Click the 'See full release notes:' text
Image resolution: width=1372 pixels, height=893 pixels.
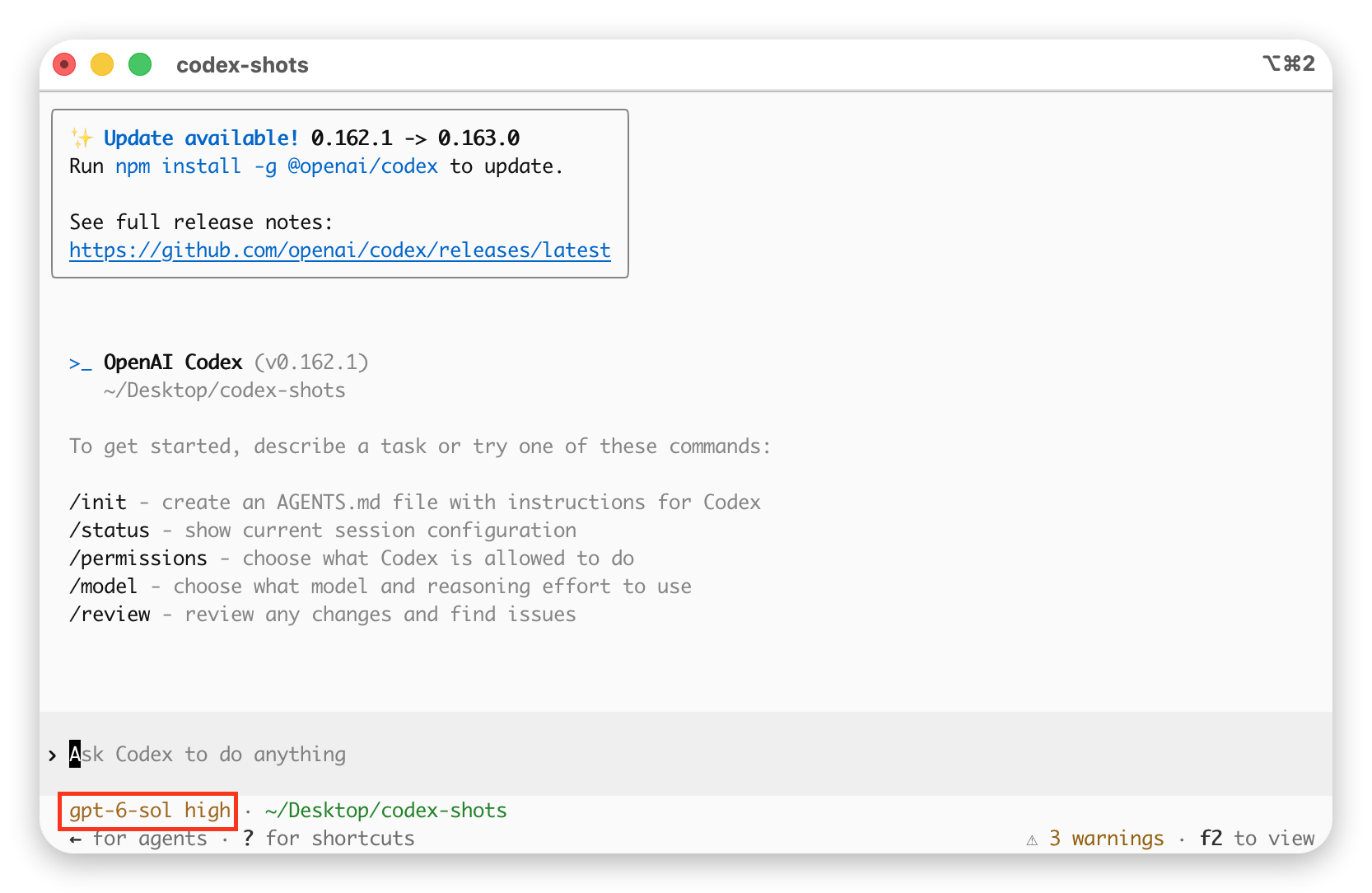201,222
